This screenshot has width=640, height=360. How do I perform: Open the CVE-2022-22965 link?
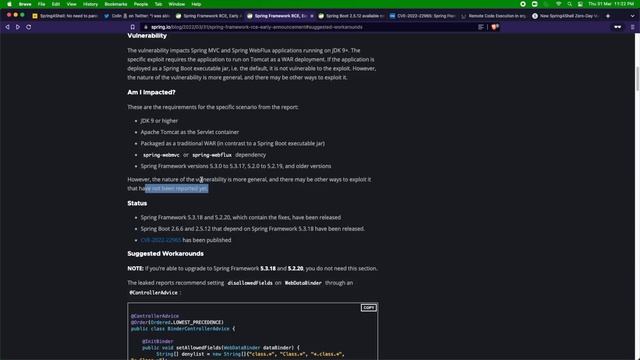160,240
